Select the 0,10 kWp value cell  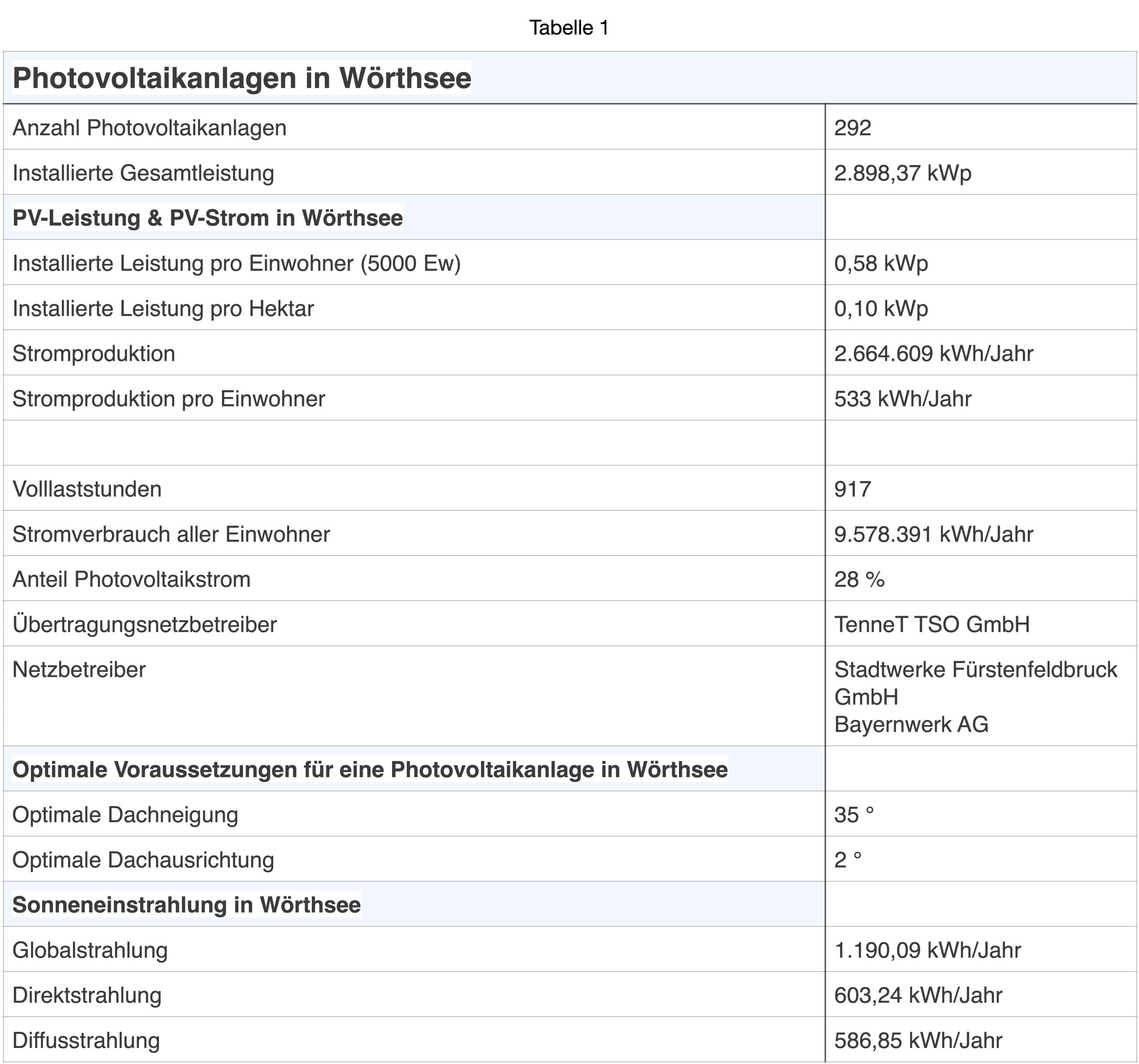881,308
